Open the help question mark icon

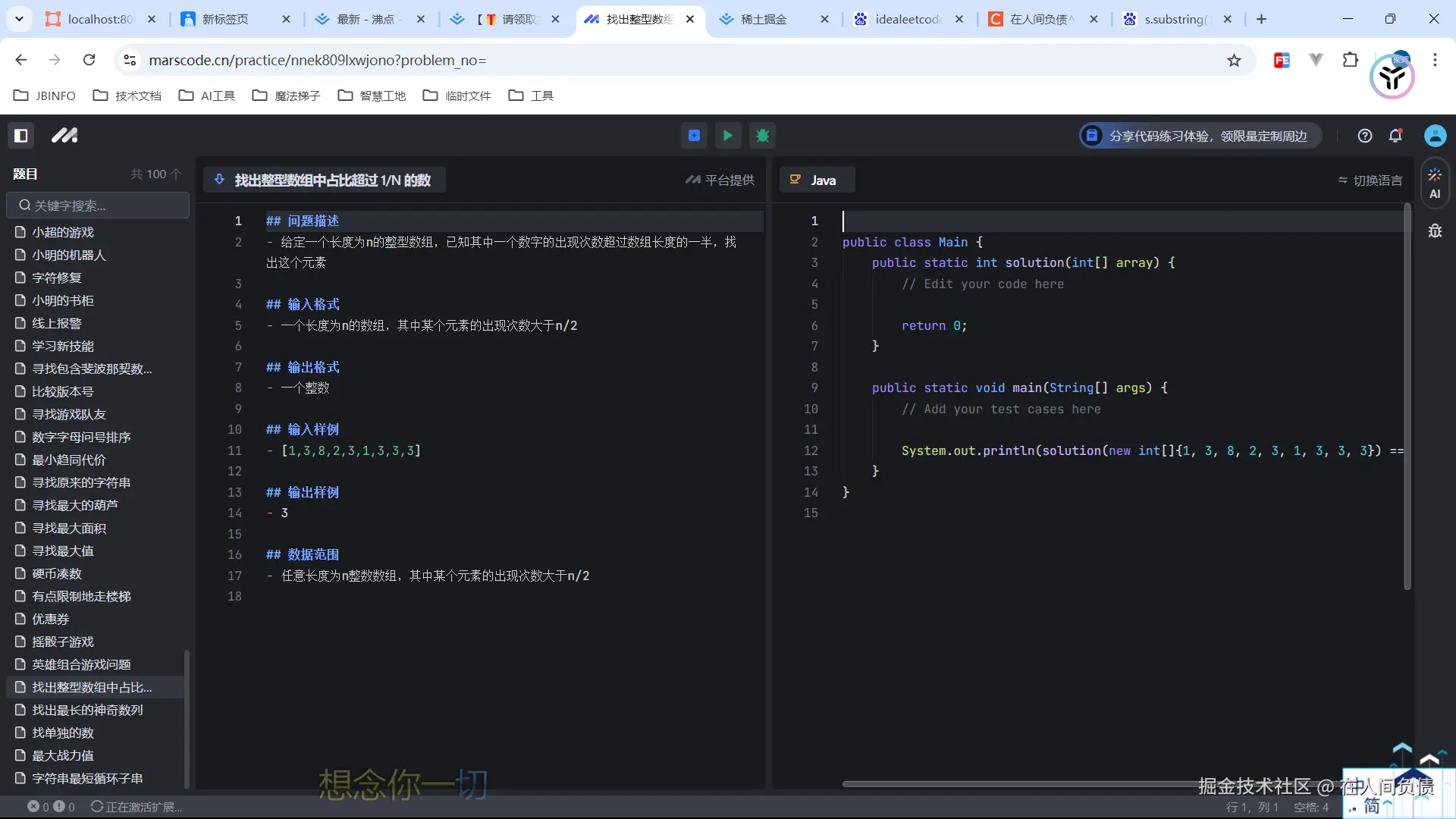1365,136
